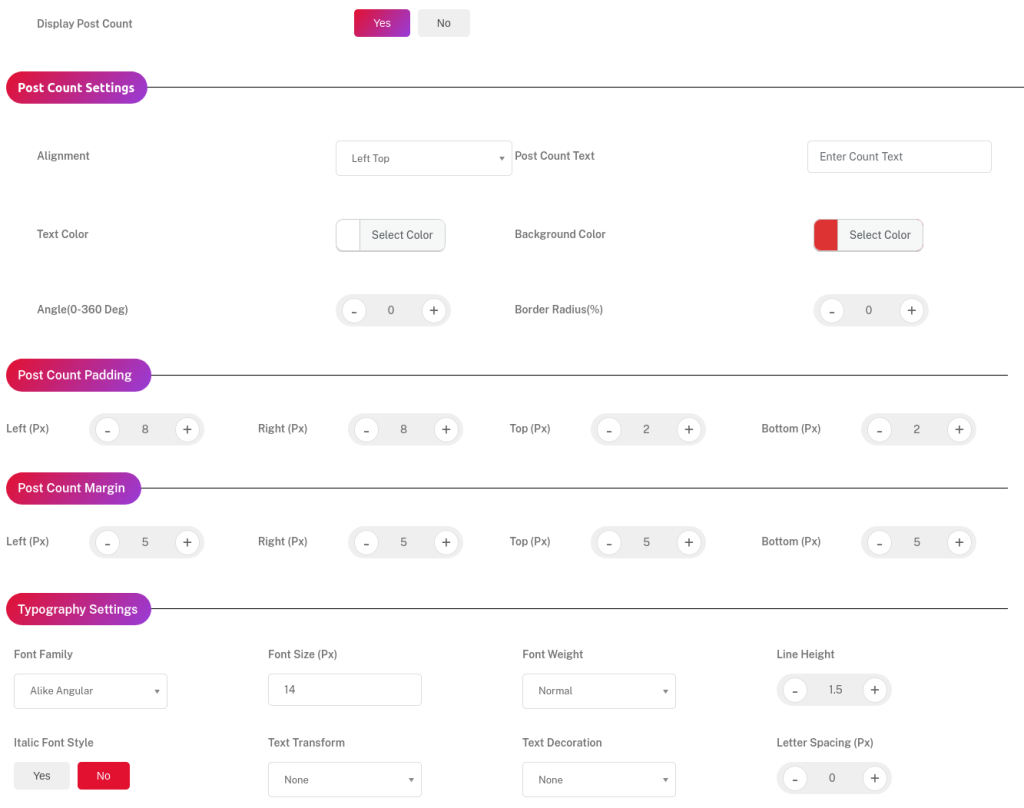Screen dimensions: 1024x808
Task: Decrease Post Count Margin Bottom value
Action: click(879, 543)
